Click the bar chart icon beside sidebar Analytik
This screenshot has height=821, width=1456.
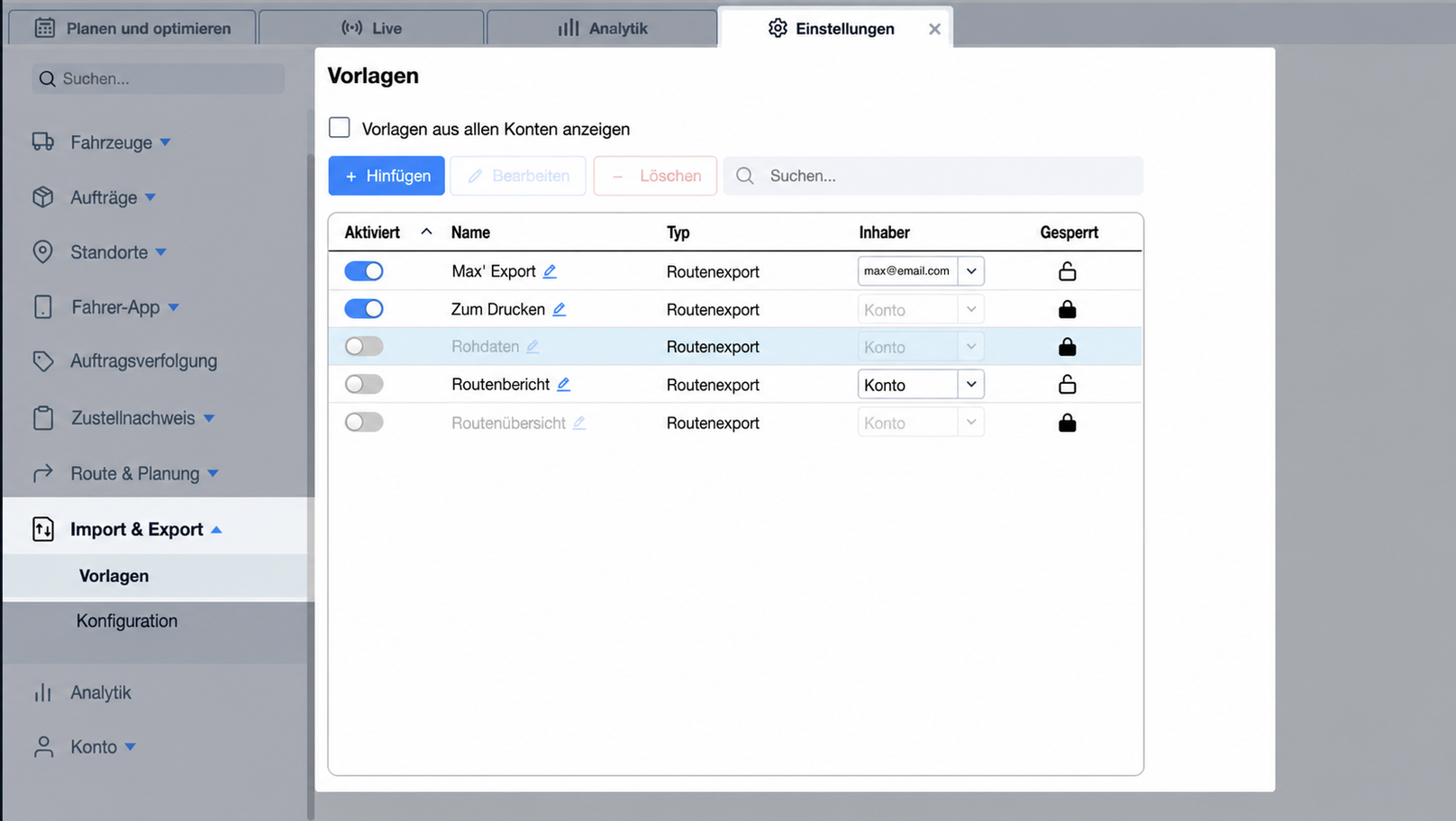tap(43, 693)
